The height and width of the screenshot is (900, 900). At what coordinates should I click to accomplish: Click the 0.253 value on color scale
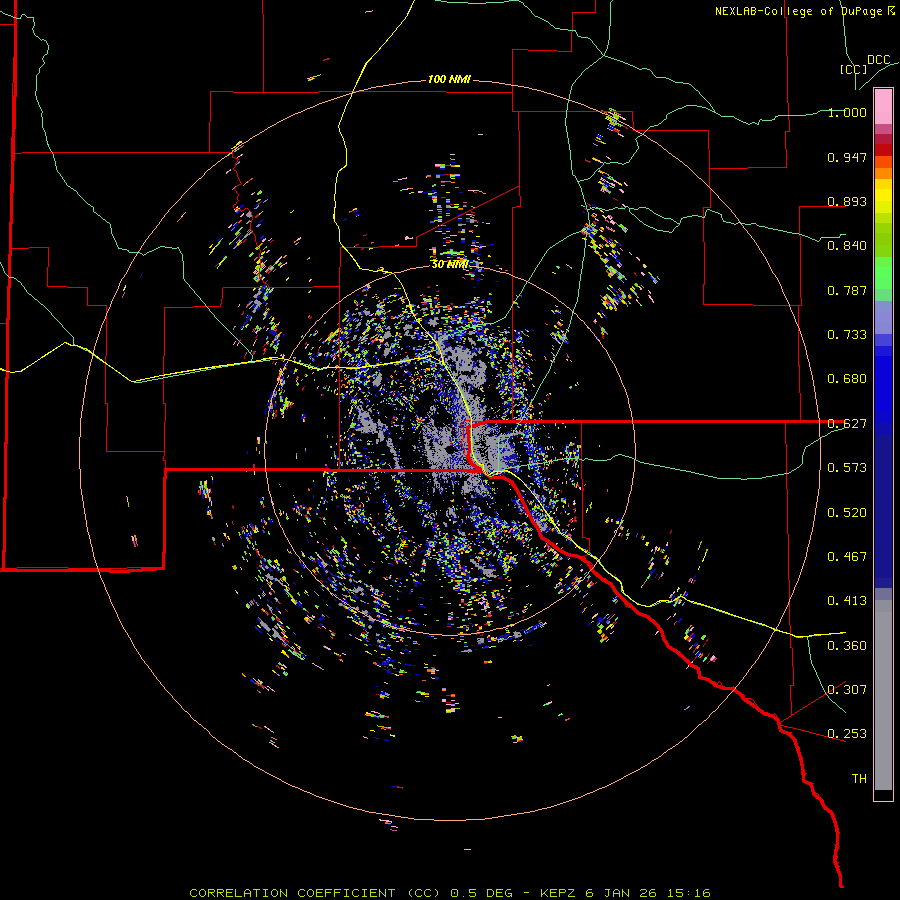[847, 734]
